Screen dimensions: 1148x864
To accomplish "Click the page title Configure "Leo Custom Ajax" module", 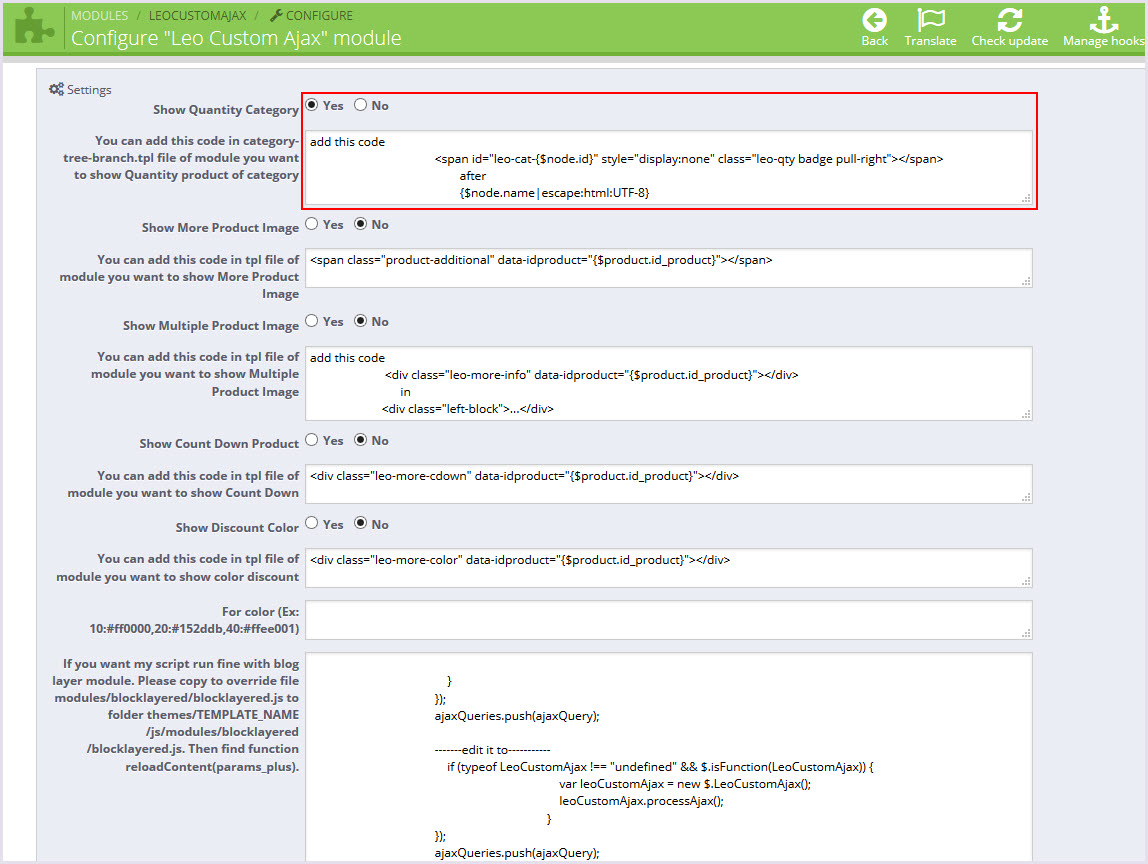I will tap(236, 38).
